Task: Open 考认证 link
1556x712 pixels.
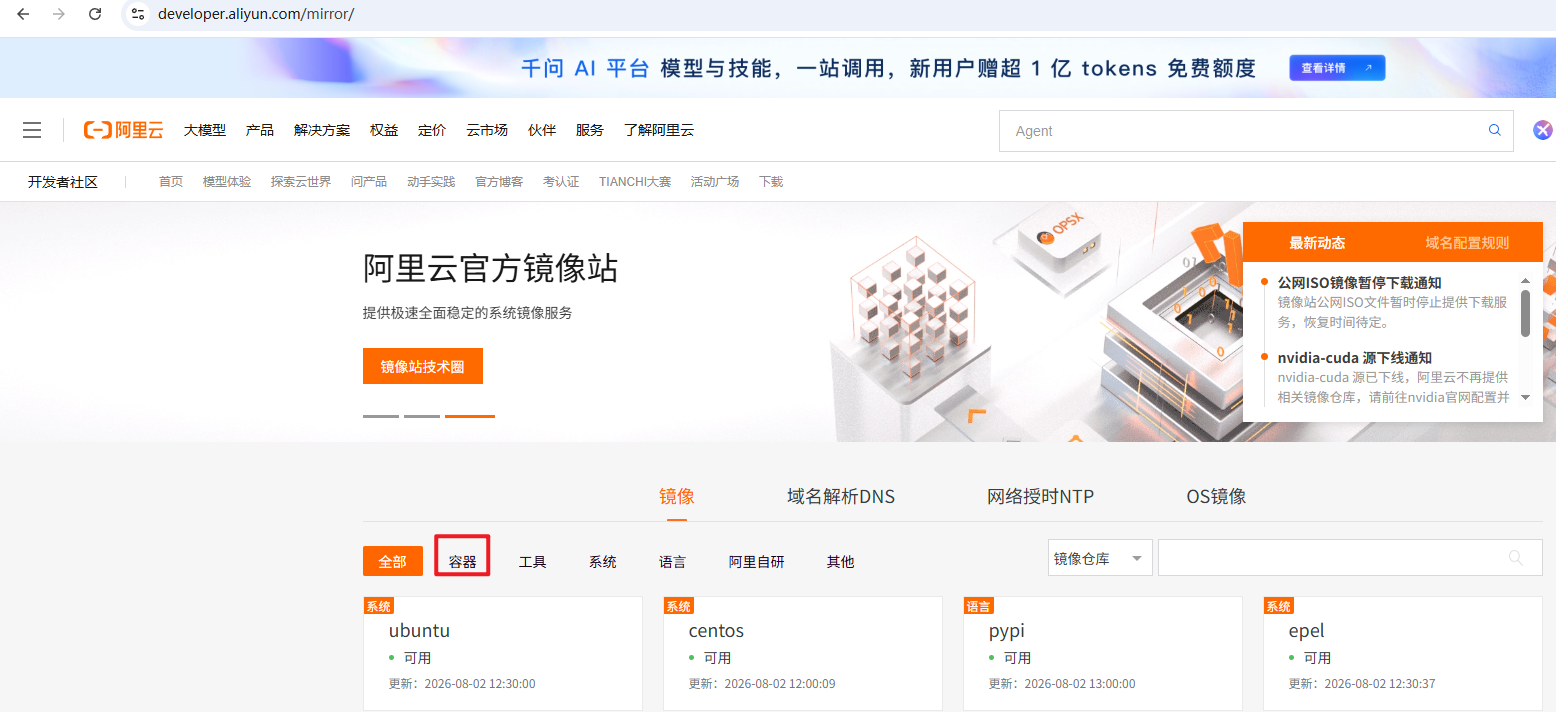Action: 561,182
